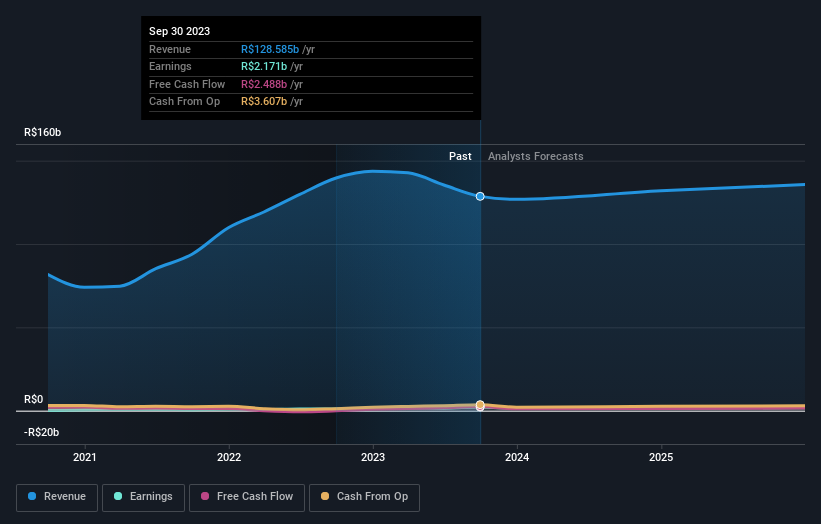Image resolution: width=821 pixels, height=524 pixels.
Task: Click the 'Revenue' row label in tooltip
Action: (x=170, y=49)
